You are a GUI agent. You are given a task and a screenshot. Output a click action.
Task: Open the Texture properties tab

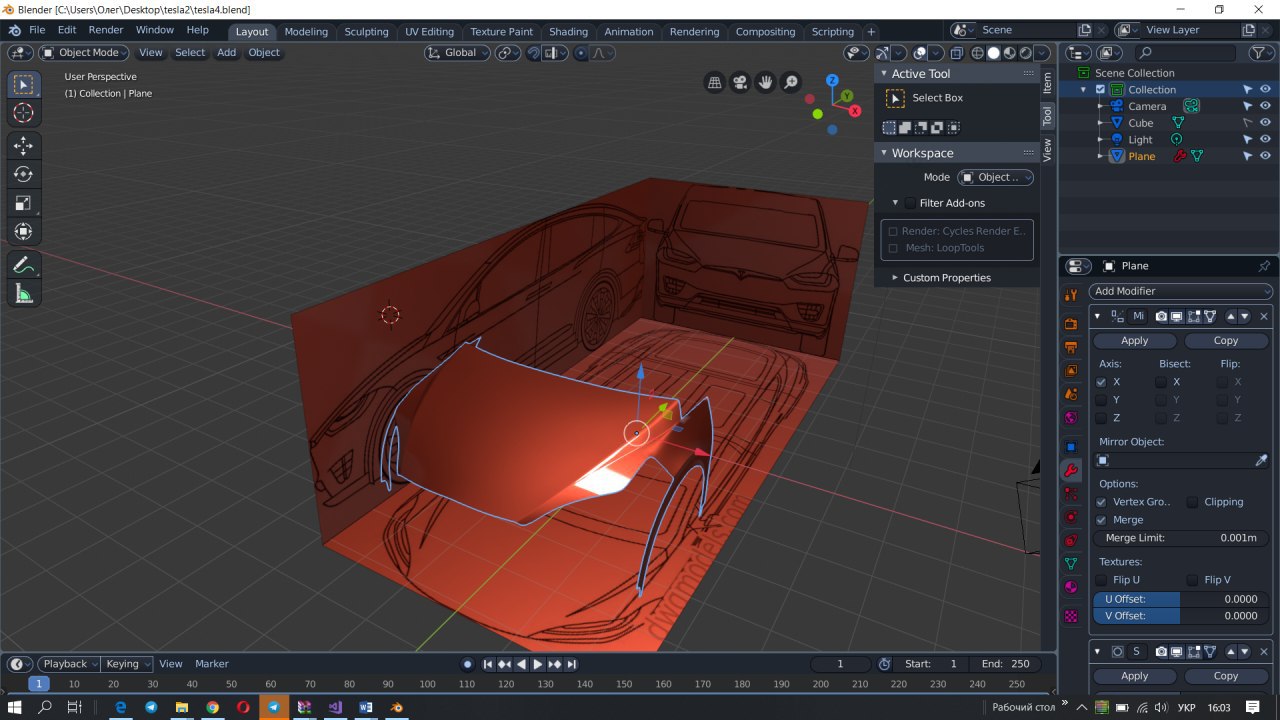click(x=1071, y=616)
